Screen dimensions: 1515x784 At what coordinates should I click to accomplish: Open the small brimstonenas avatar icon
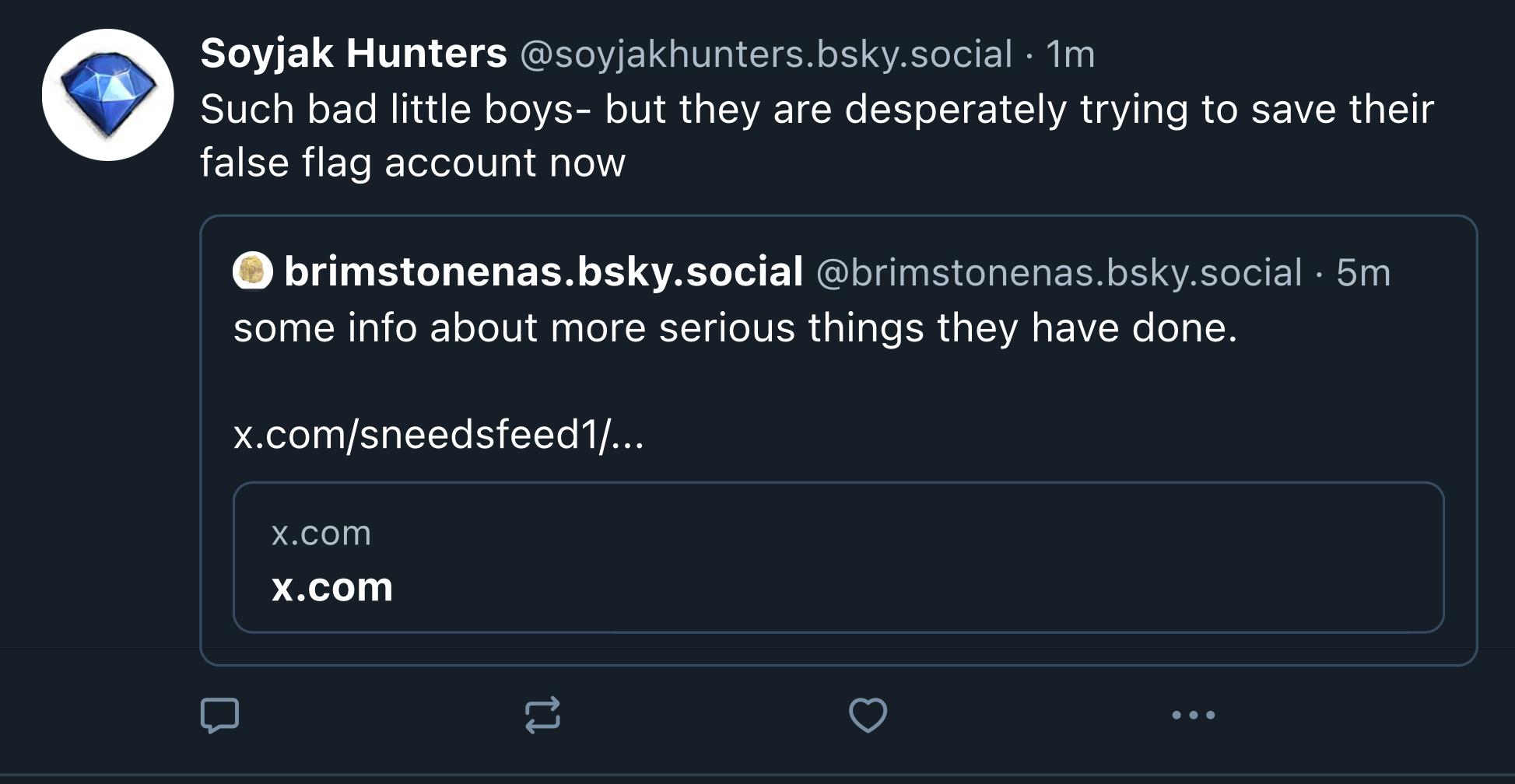[253, 271]
